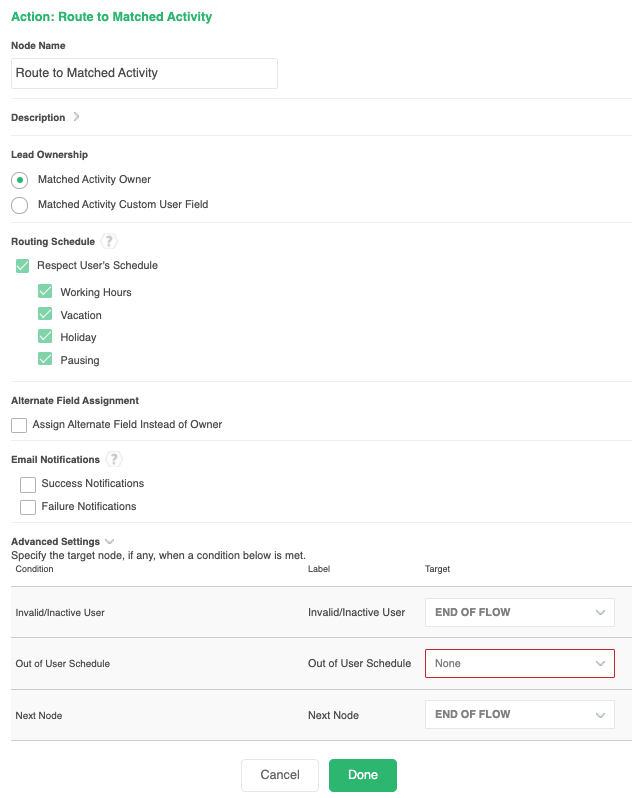
Task: Check the Failure Notifications box
Action: coord(28,507)
